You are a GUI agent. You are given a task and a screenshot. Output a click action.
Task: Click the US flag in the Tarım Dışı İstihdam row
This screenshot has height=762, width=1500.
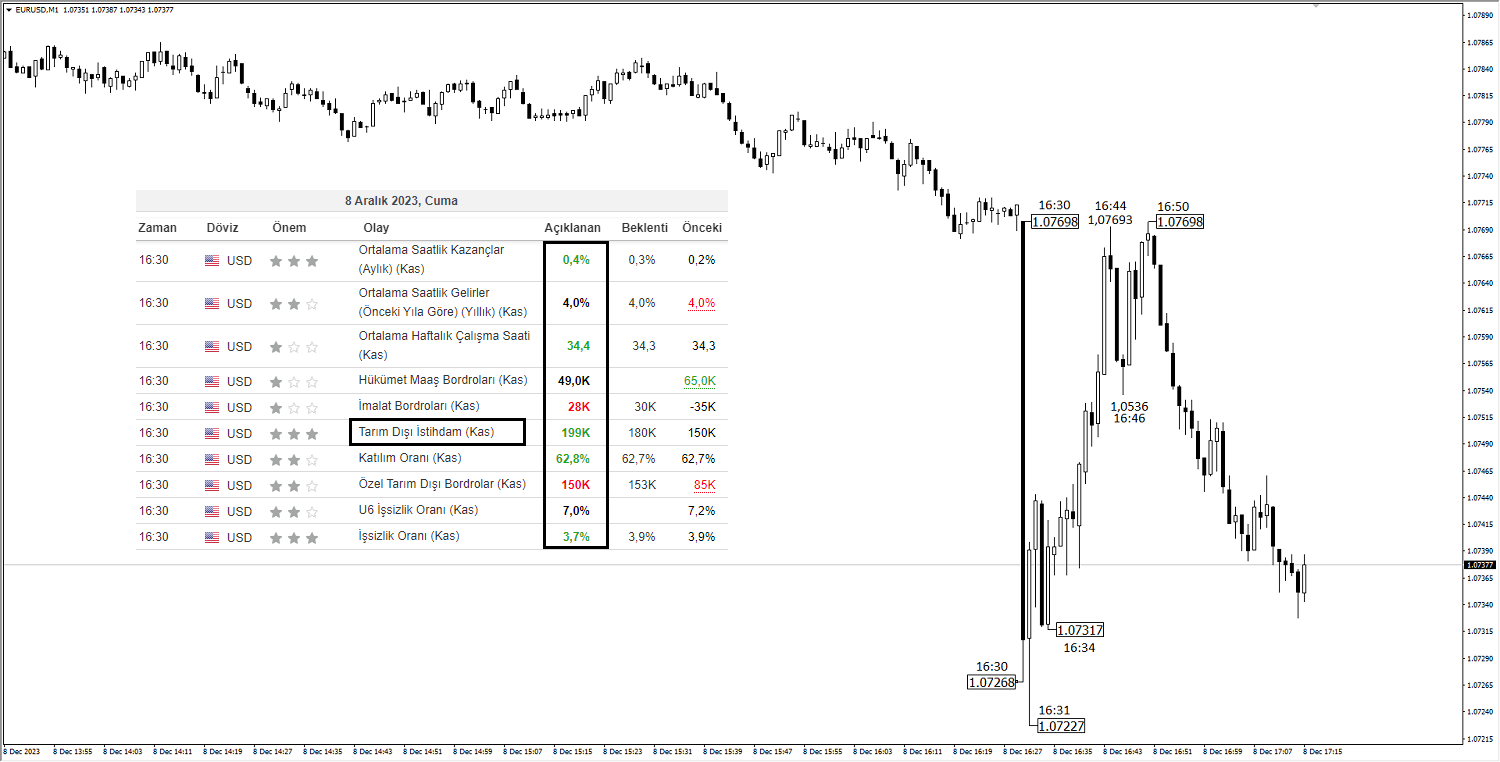212,434
